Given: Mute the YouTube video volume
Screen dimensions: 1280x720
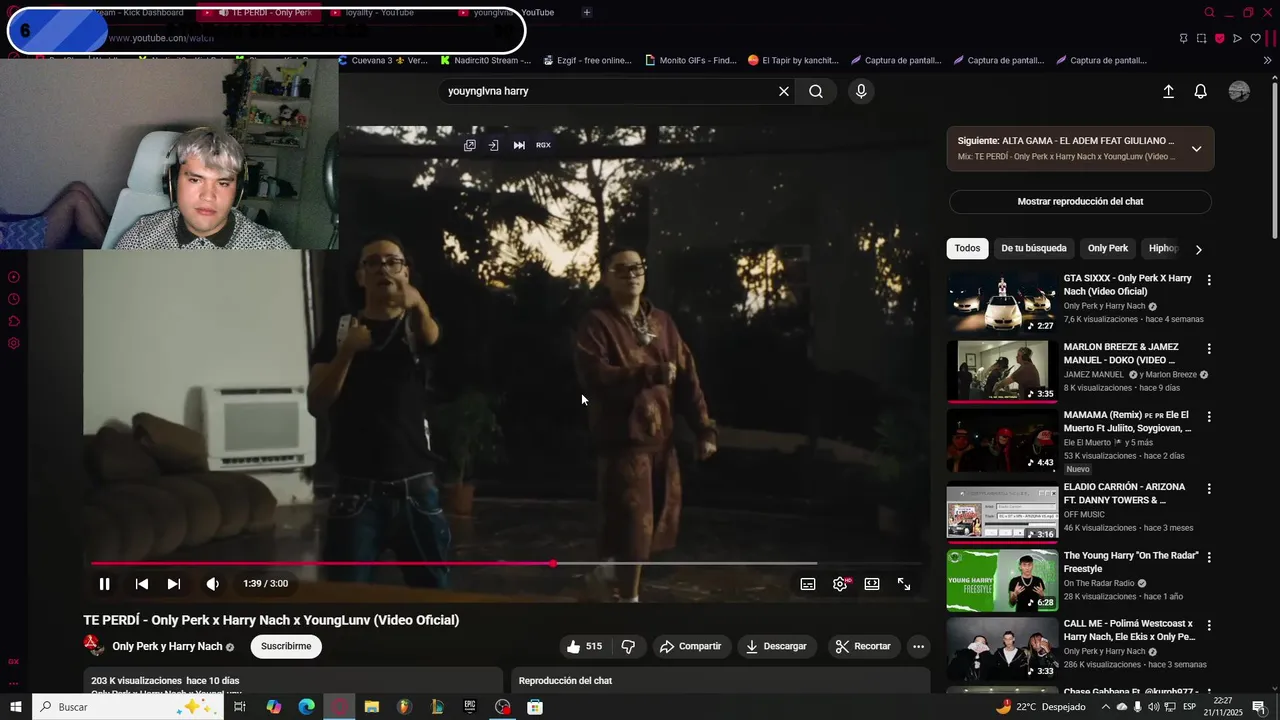Looking at the screenshot, I should (212, 584).
